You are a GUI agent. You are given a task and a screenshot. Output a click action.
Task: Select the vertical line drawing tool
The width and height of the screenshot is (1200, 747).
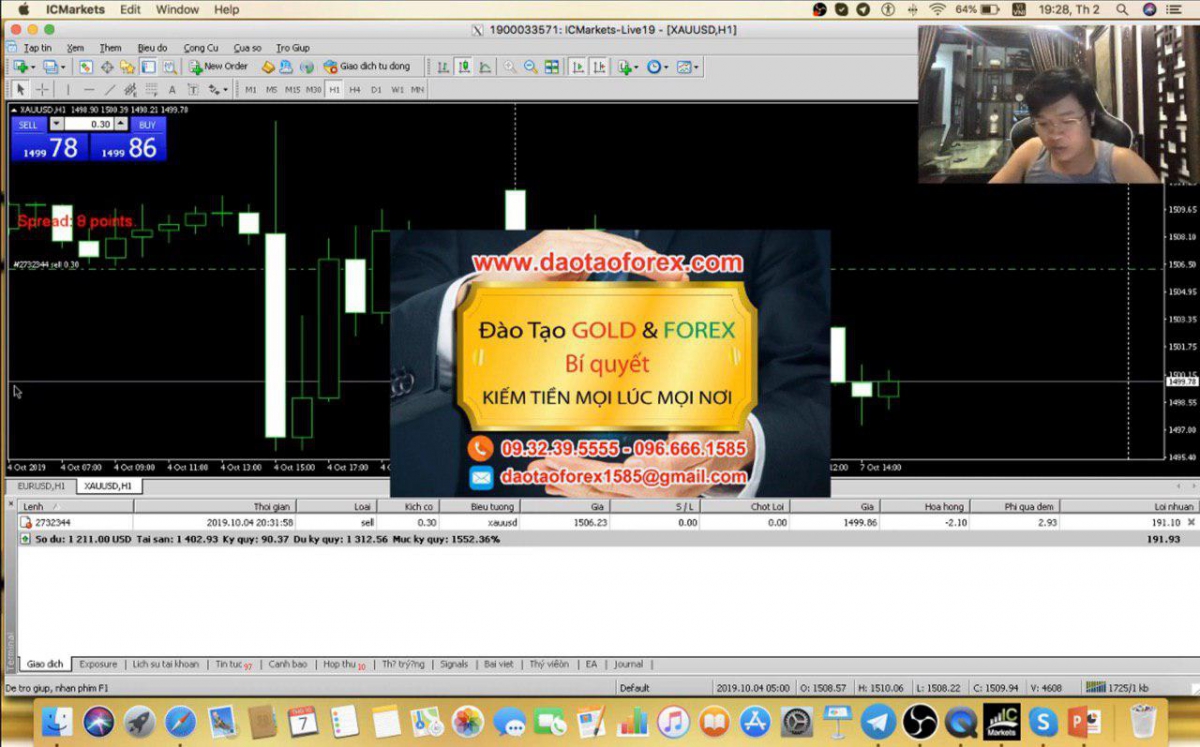68,90
